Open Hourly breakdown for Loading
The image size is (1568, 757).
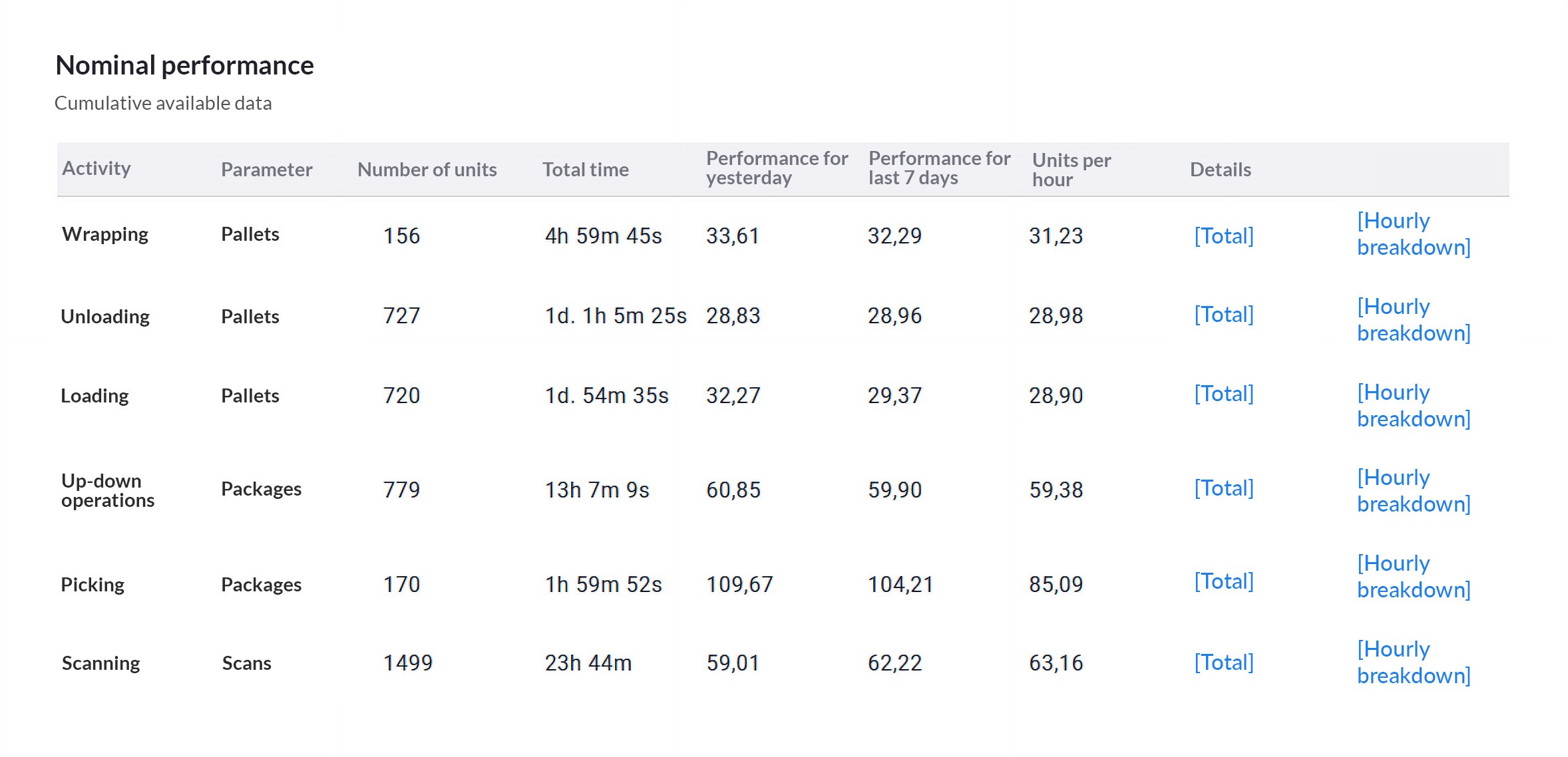tap(1414, 406)
